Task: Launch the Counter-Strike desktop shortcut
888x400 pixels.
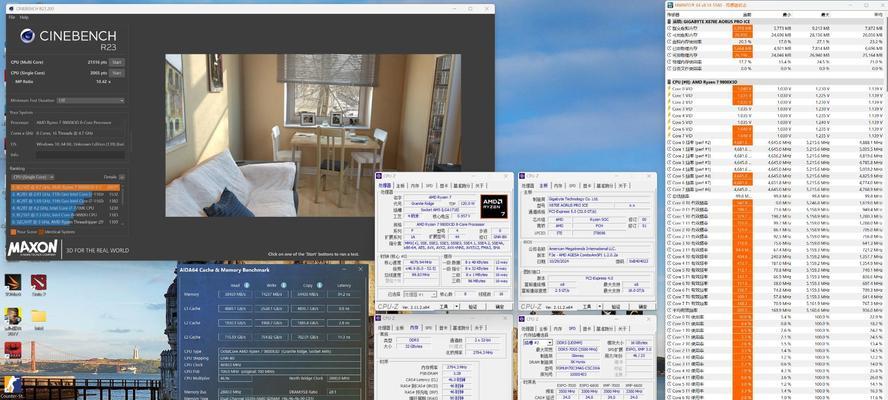Action: pyautogui.click(x=12, y=384)
